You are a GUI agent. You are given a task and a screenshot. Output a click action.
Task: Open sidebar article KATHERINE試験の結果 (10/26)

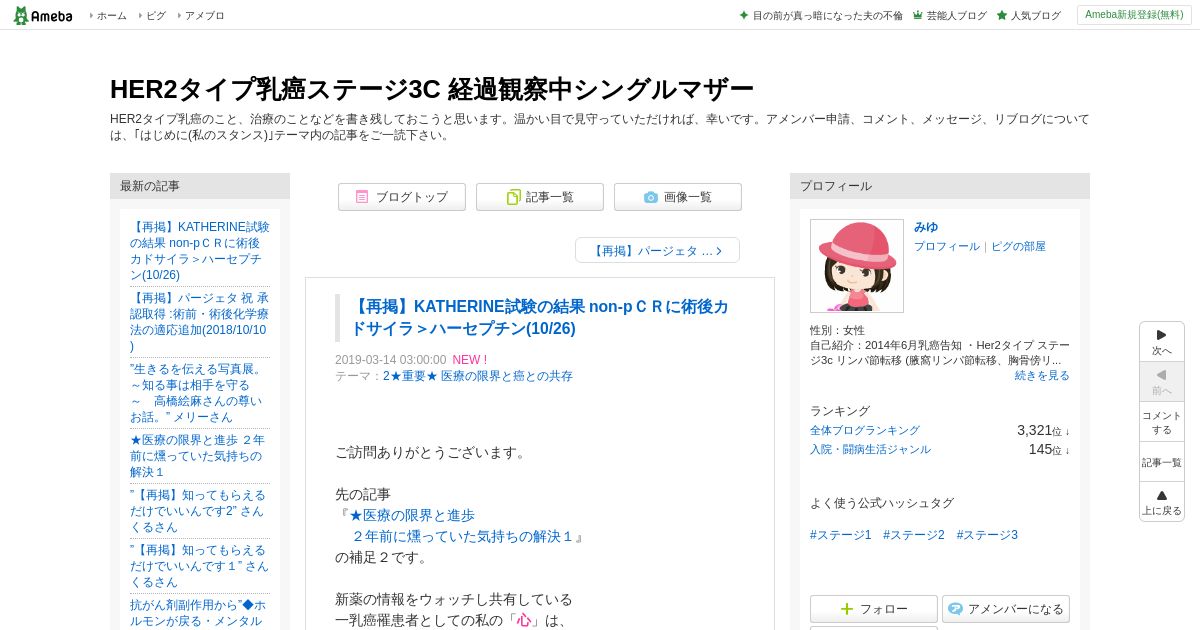click(200, 251)
